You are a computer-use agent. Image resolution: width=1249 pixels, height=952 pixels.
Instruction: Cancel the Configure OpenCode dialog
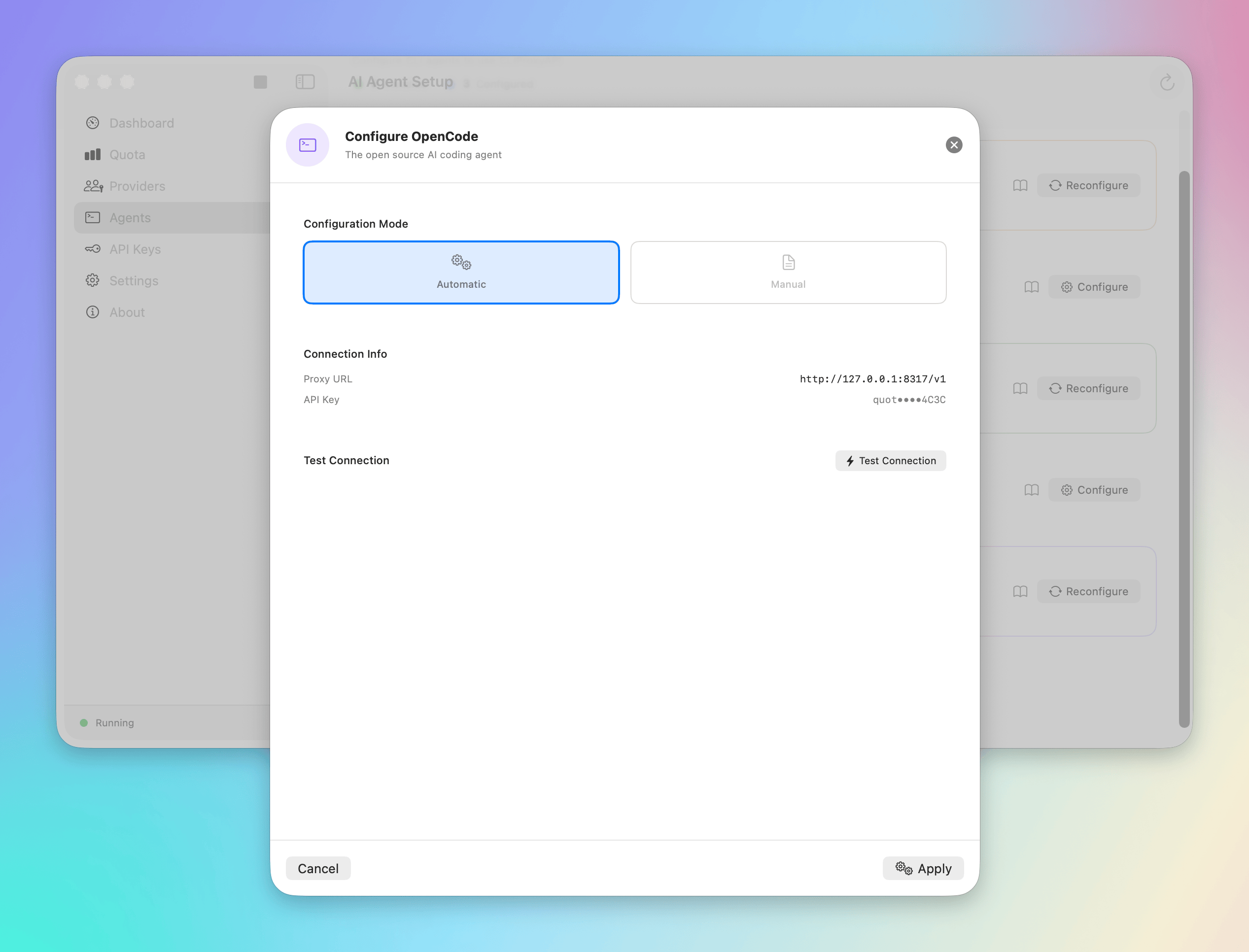(x=318, y=868)
